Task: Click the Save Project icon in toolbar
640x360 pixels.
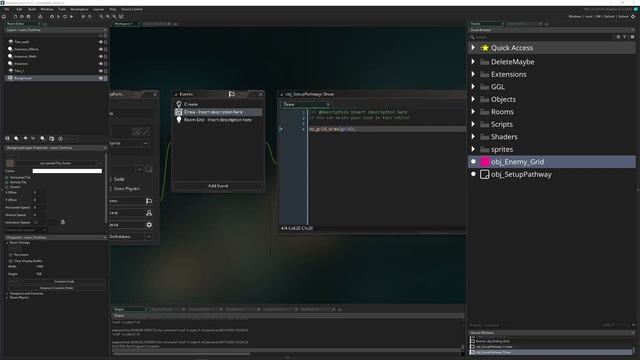Action: [x=28, y=17]
